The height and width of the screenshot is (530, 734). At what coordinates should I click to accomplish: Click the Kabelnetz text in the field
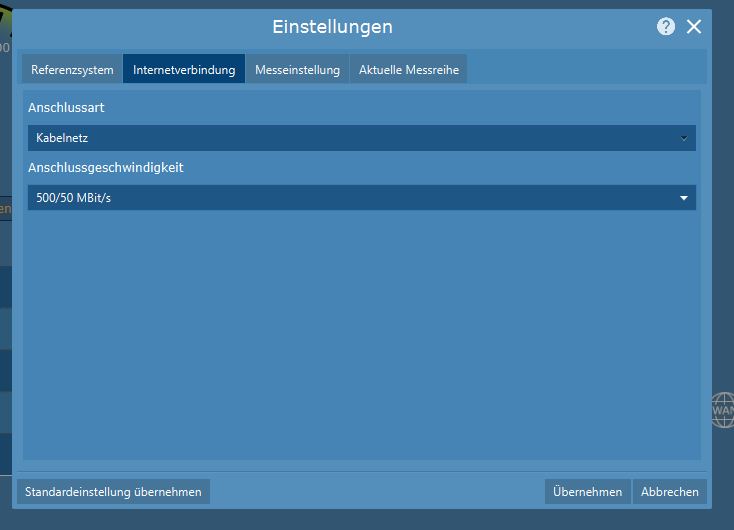[62, 138]
